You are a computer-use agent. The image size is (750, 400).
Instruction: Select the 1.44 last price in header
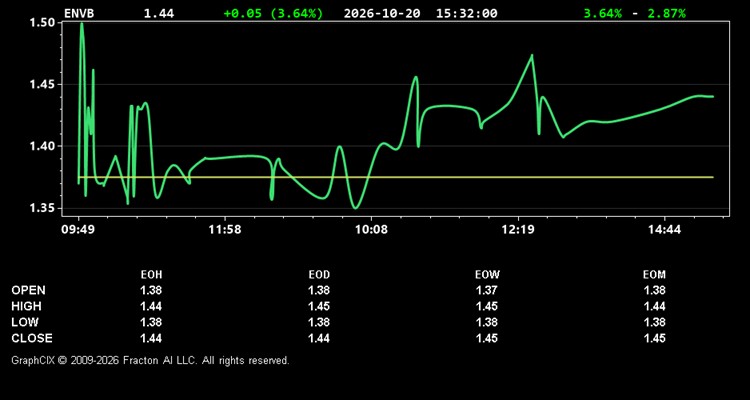click(159, 13)
